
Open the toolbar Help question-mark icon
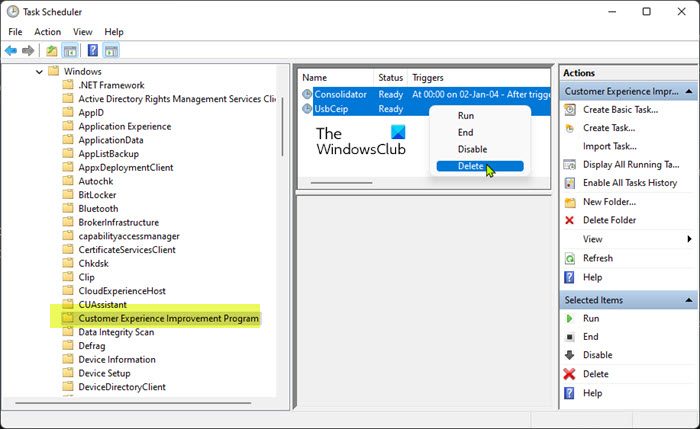pyautogui.click(x=92, y=50)
